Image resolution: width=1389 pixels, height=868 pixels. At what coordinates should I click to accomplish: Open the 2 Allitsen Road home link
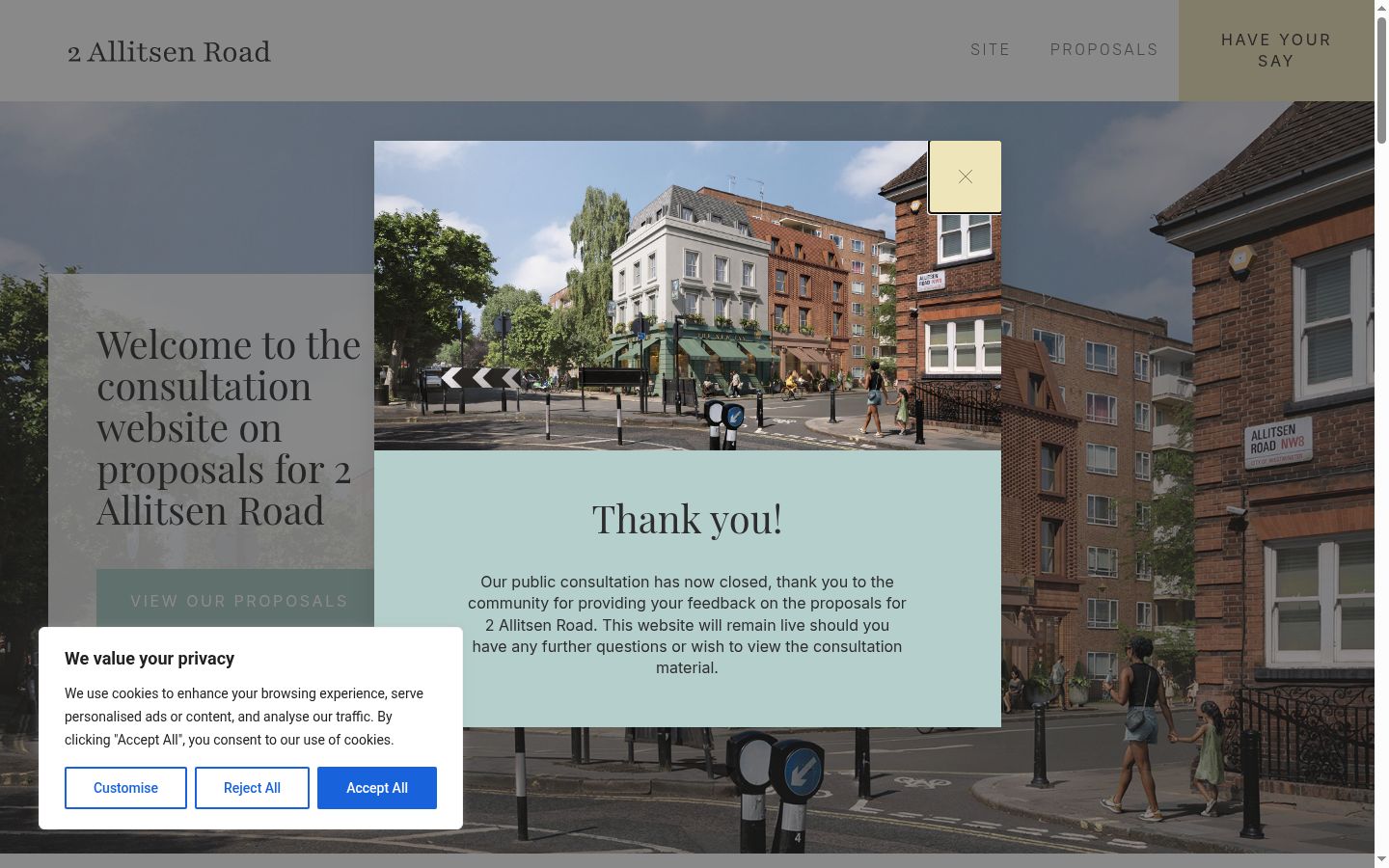click(x=169, y=51)
